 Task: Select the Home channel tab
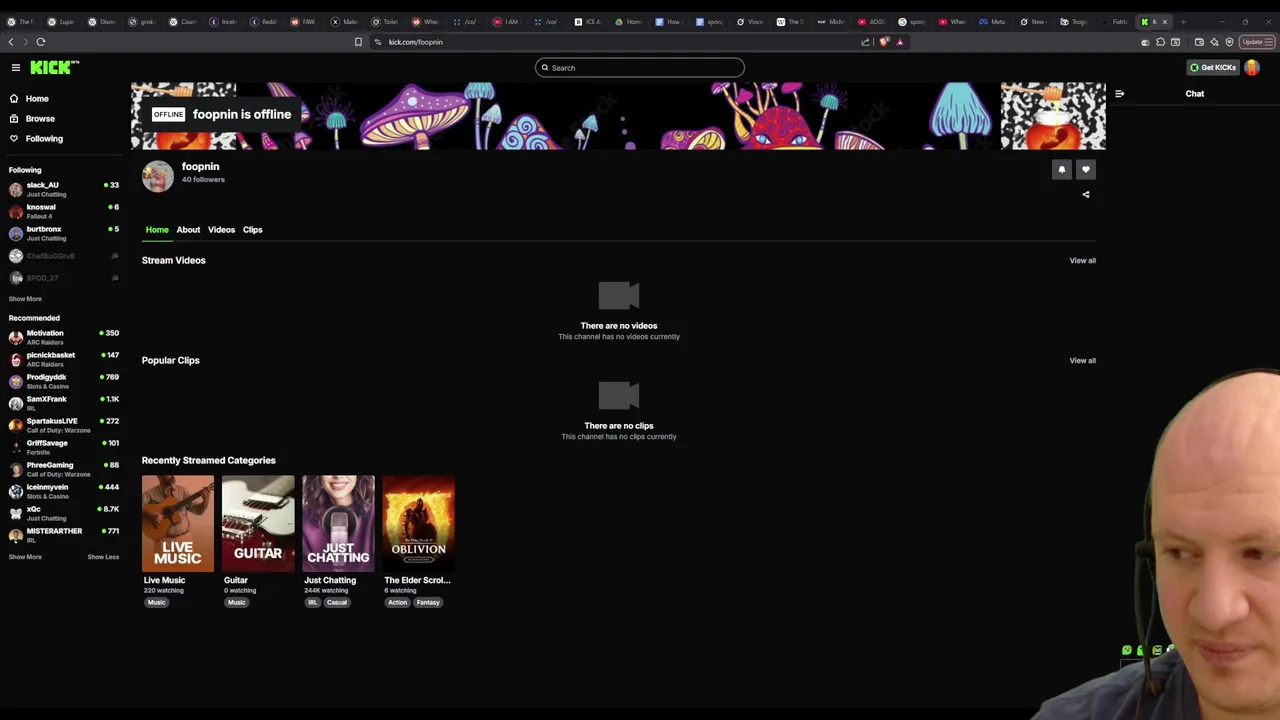(157, 230)
